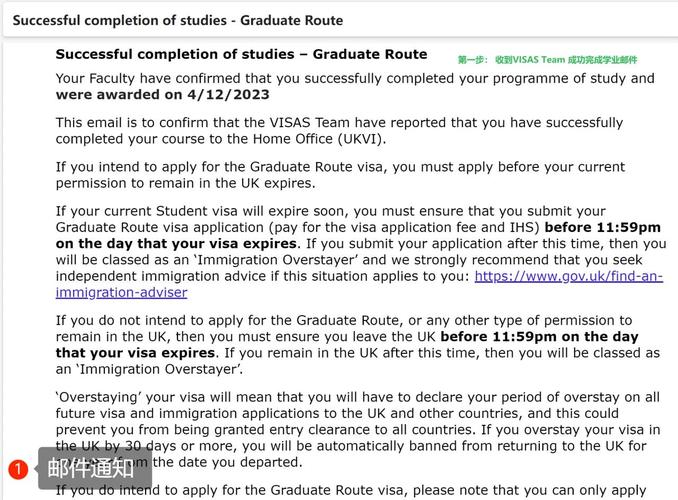Image resolution: width=678 pixels, height=500 pixels.
Task: Click the 邮件通知 caption label
Action: tap(90, 467)
